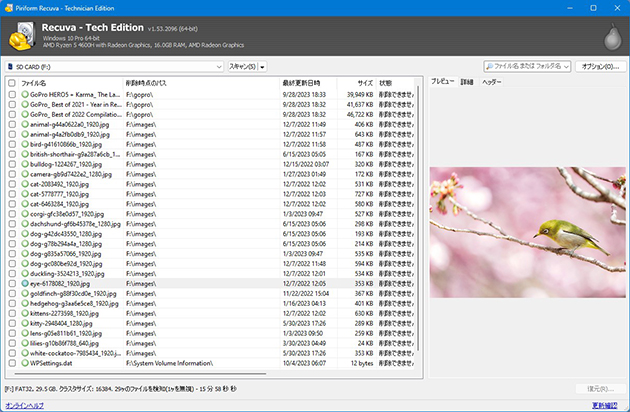Viewport: 630px width, 412px height.
Task: Select file hedgehog-g3aa6e5ce8_1920.jpg
Action: pyautogui.click(x=74, y=303)
